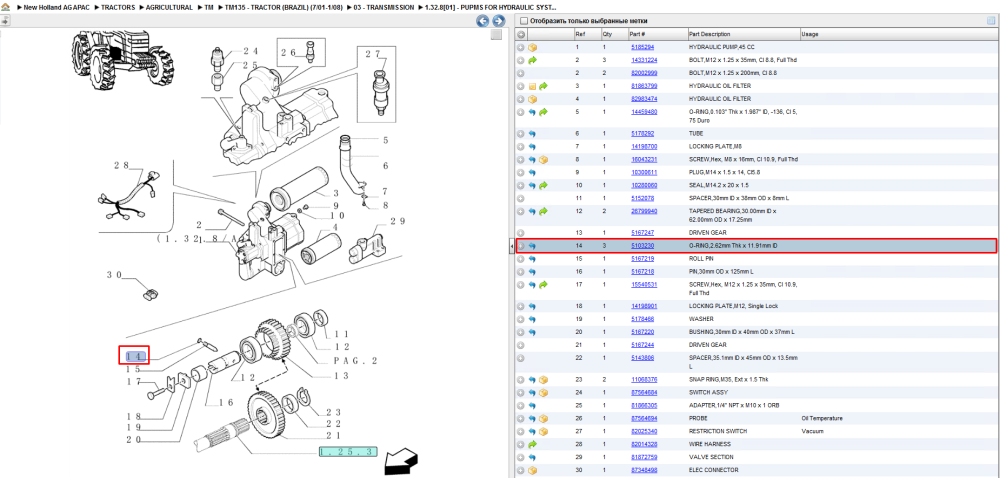Open part number link 14331224
1000x478 pixels.
point(643,60)
